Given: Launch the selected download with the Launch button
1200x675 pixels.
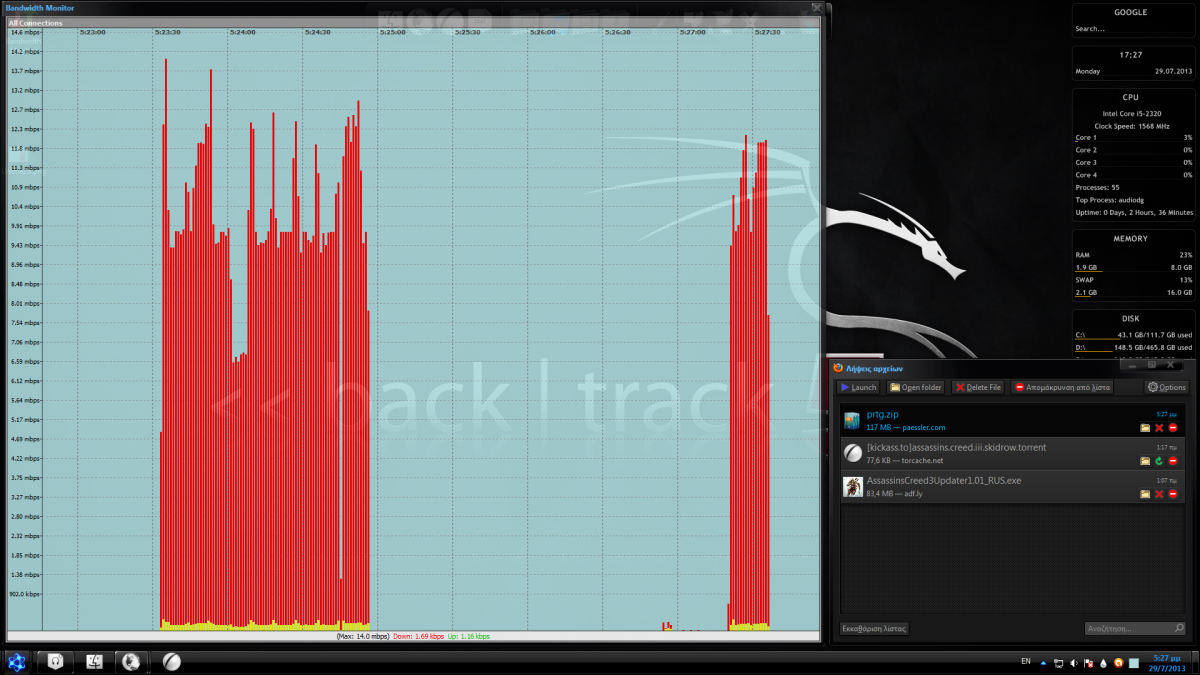Looking at the screenshot, I should click(x=859, y=387).
